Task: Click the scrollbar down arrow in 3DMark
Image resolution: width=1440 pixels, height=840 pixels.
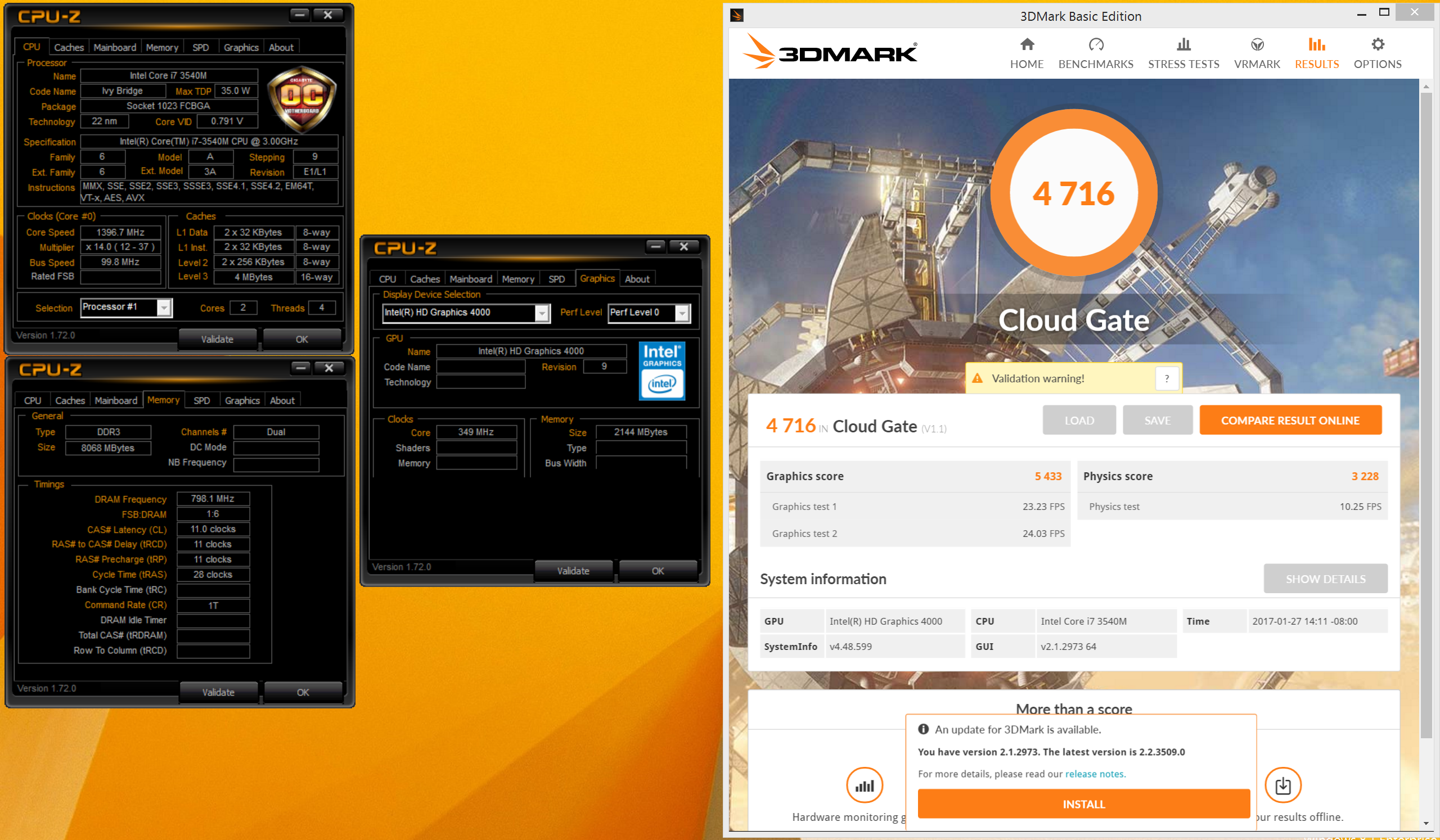Action: [x=1426, y=824]
